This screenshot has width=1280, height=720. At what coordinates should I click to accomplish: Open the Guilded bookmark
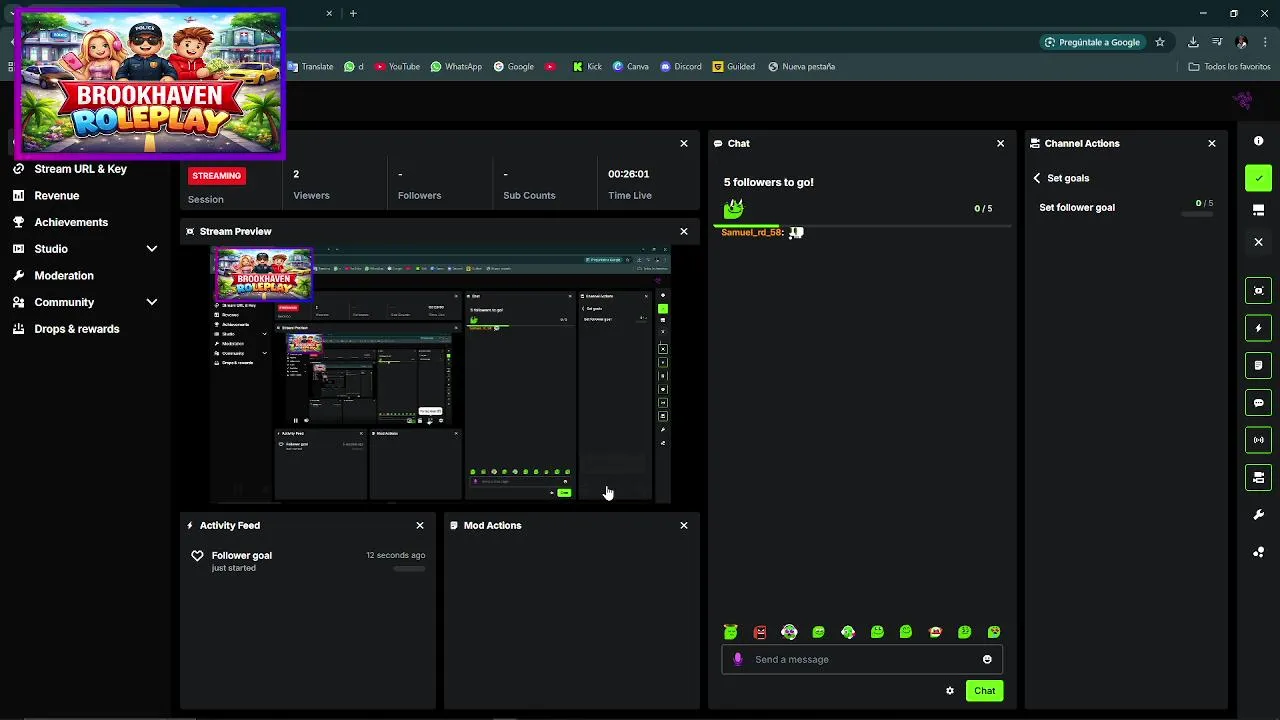click(734, 67)
